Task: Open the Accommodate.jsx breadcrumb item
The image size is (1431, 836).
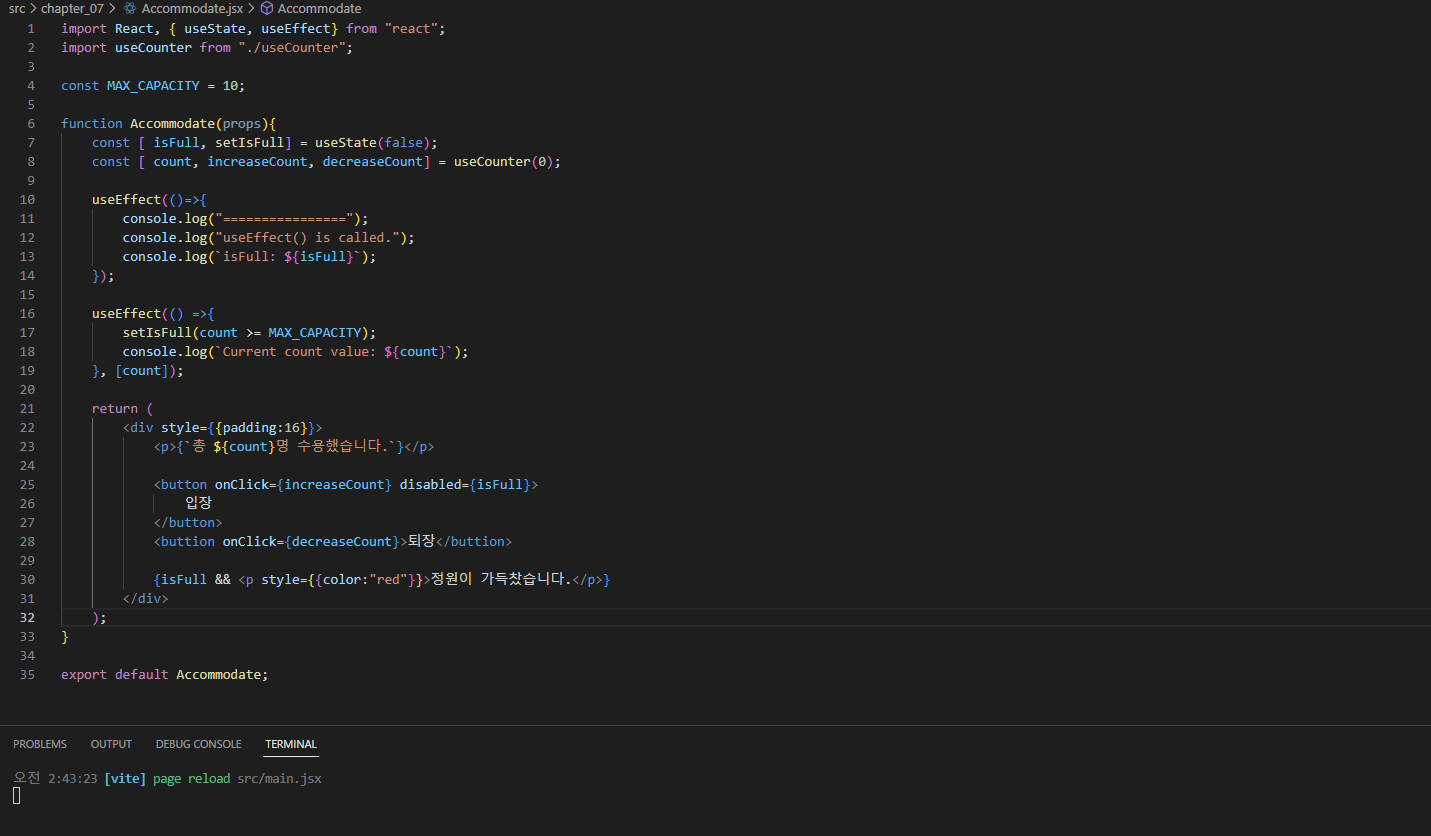Action: [192, 8]
